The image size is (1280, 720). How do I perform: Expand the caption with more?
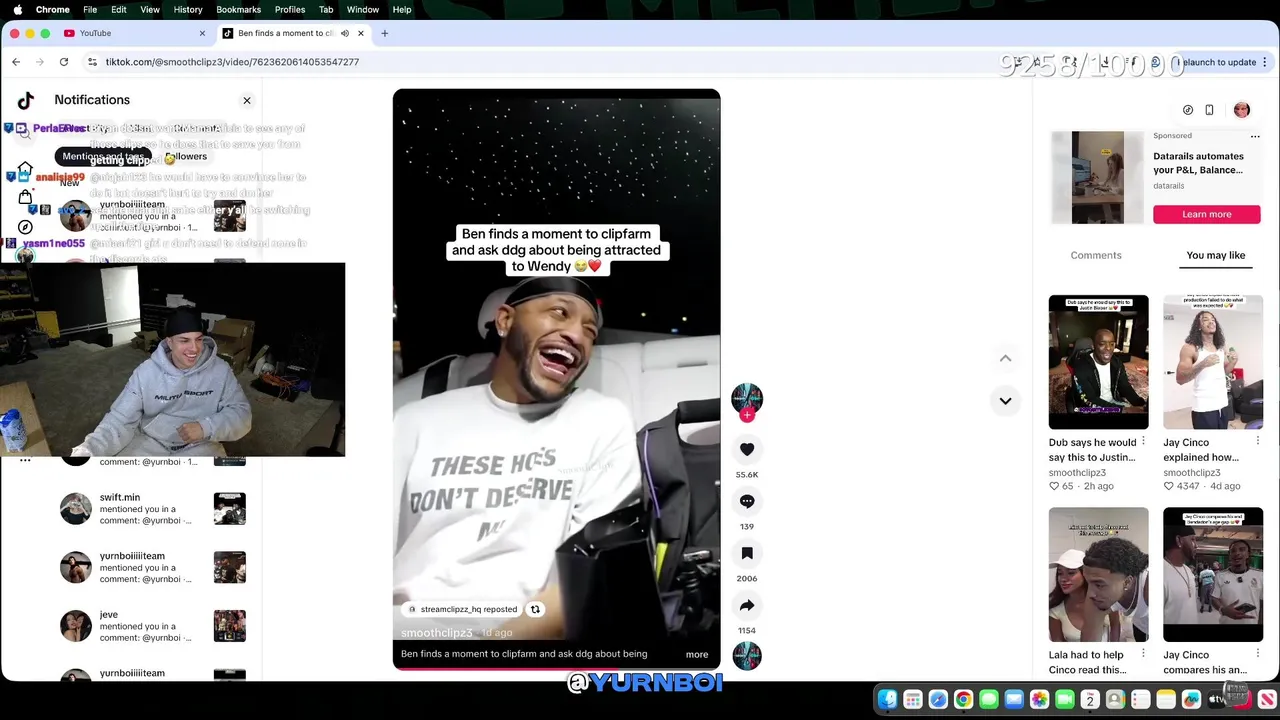pyautogui.click(x=697, y=654)
